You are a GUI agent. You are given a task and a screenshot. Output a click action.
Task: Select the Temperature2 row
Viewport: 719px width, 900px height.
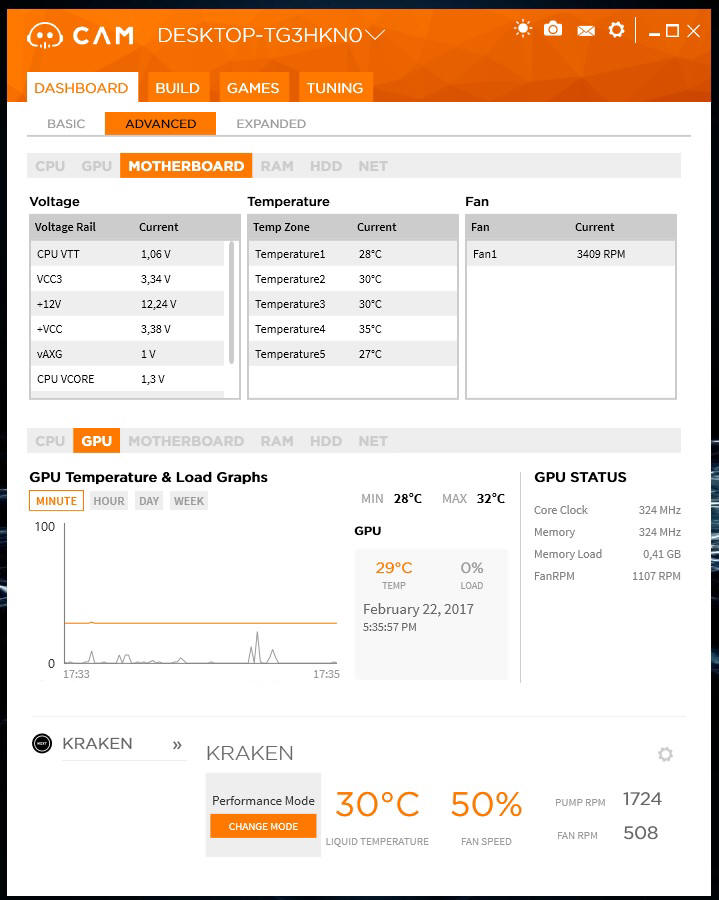pos(353,279)
